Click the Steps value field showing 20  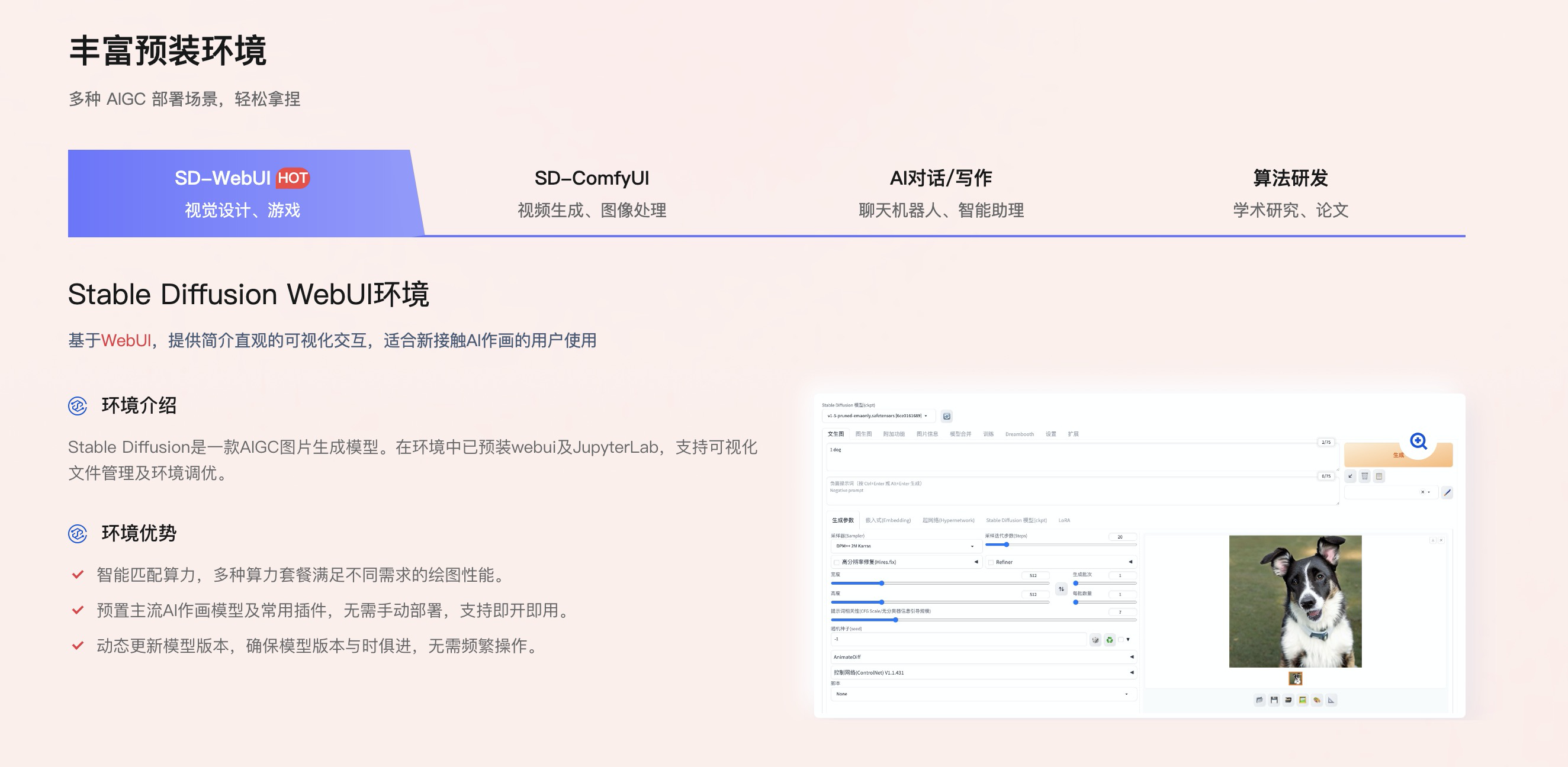pos(1122,537)
